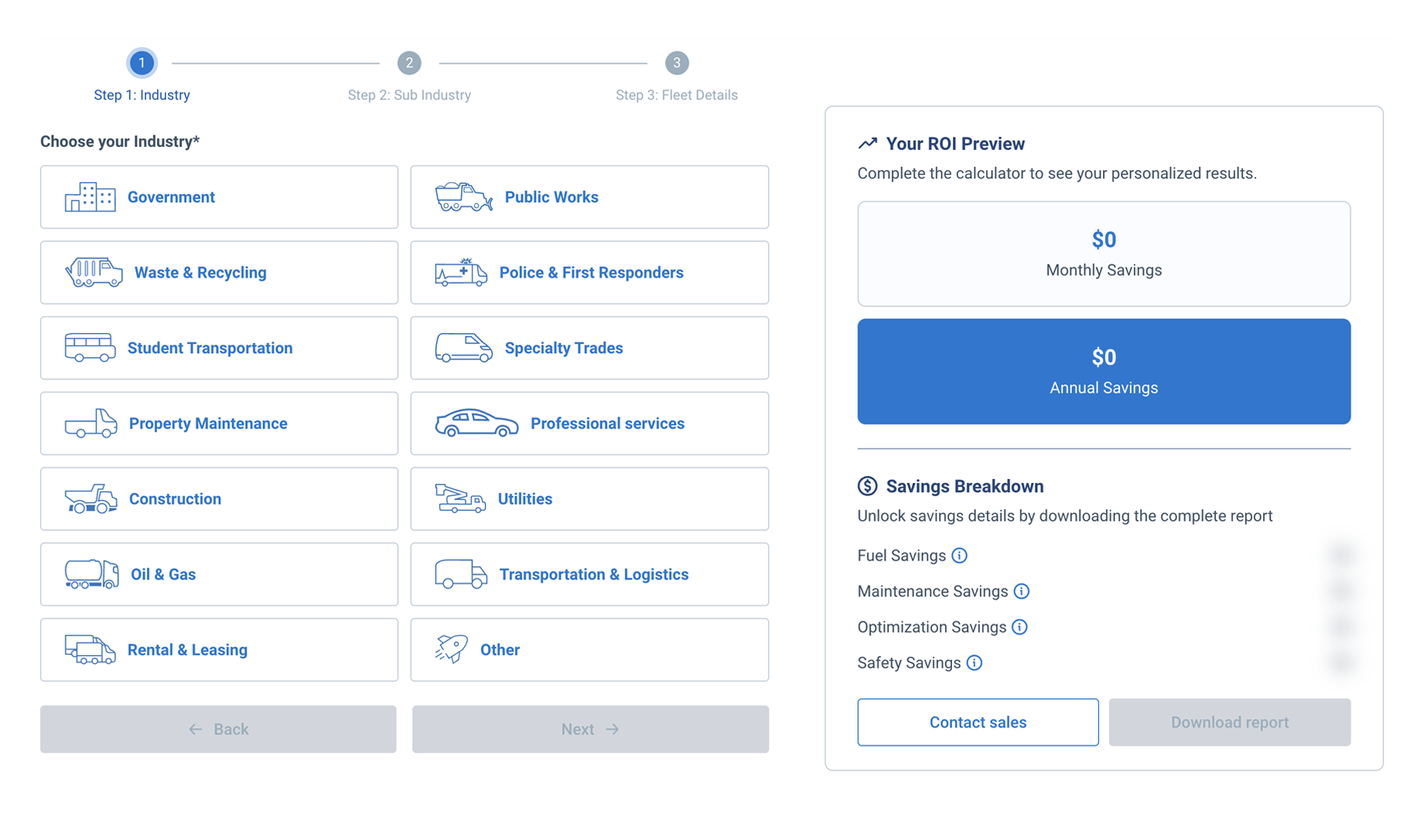Click the Contact sales button

click(978, 722)
